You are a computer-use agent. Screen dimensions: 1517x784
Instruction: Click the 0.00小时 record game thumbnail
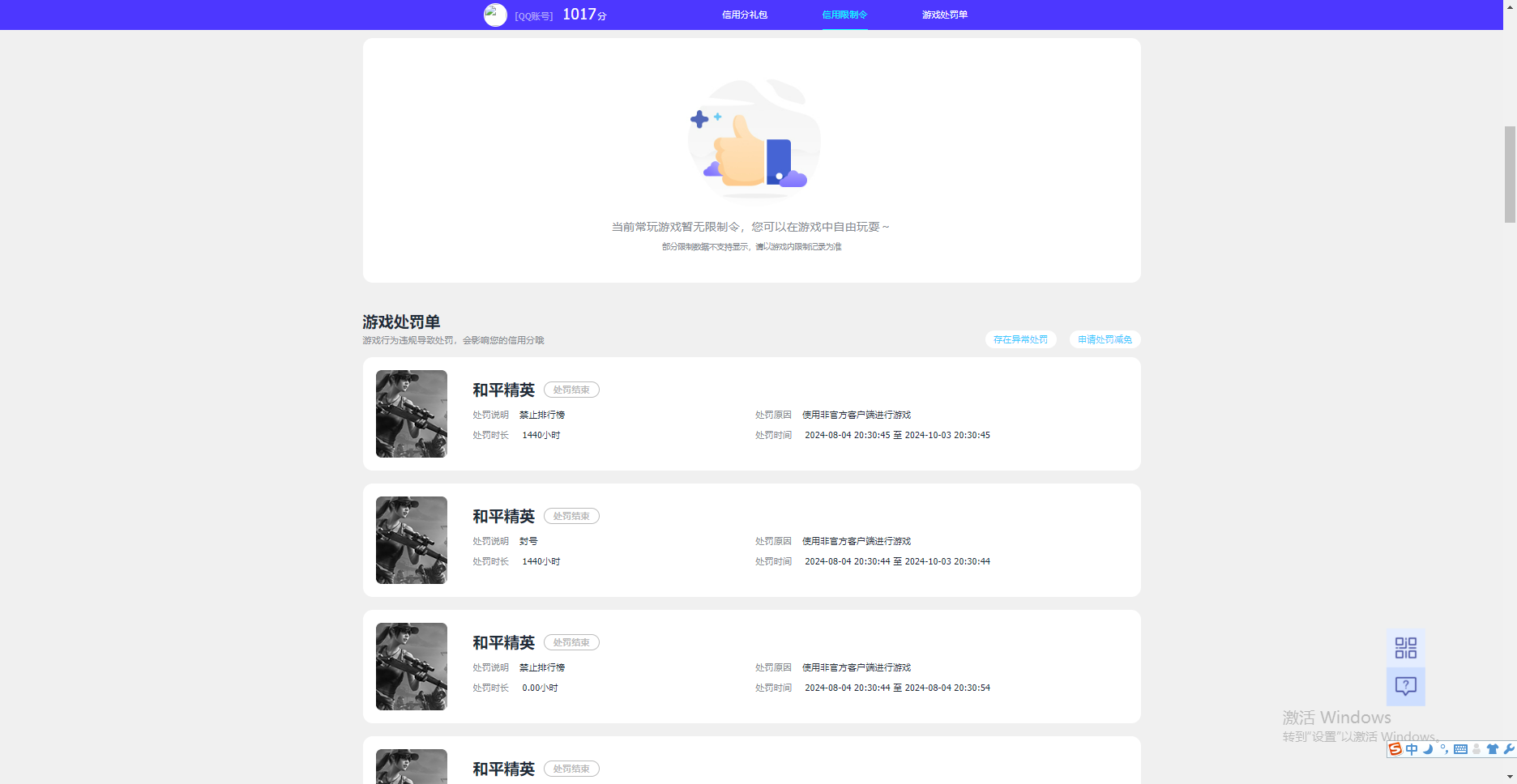pyautogui.click(x=412, y=667)
